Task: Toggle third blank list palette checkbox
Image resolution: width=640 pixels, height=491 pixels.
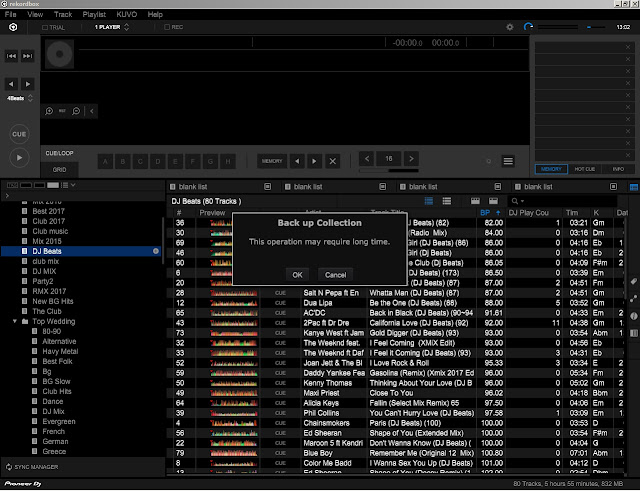Action: (498, 187)
